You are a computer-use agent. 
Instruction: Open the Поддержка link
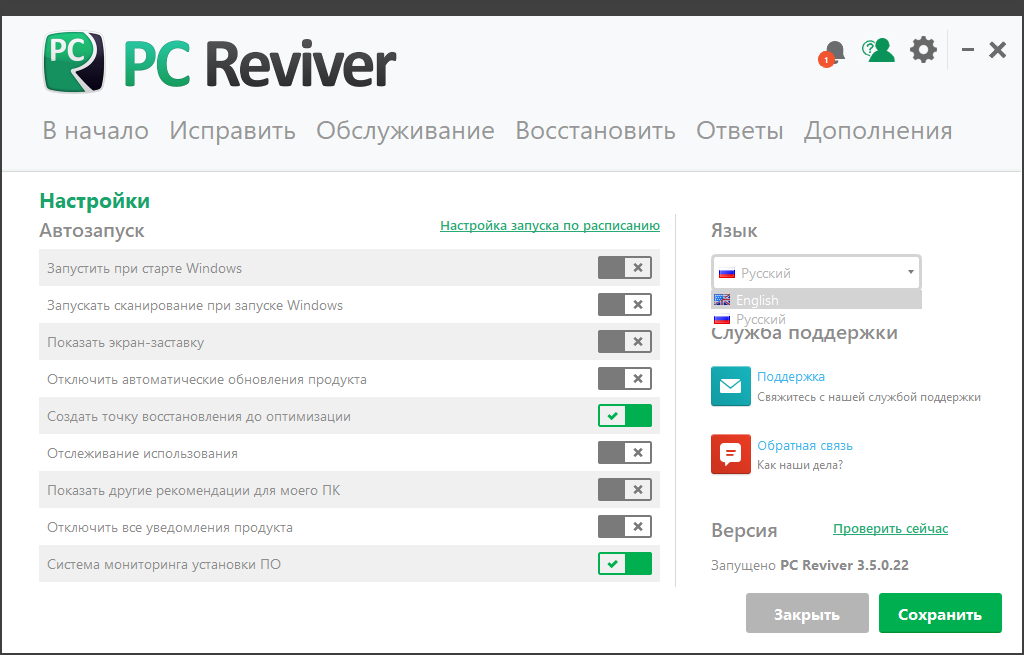tap(791, 376)
